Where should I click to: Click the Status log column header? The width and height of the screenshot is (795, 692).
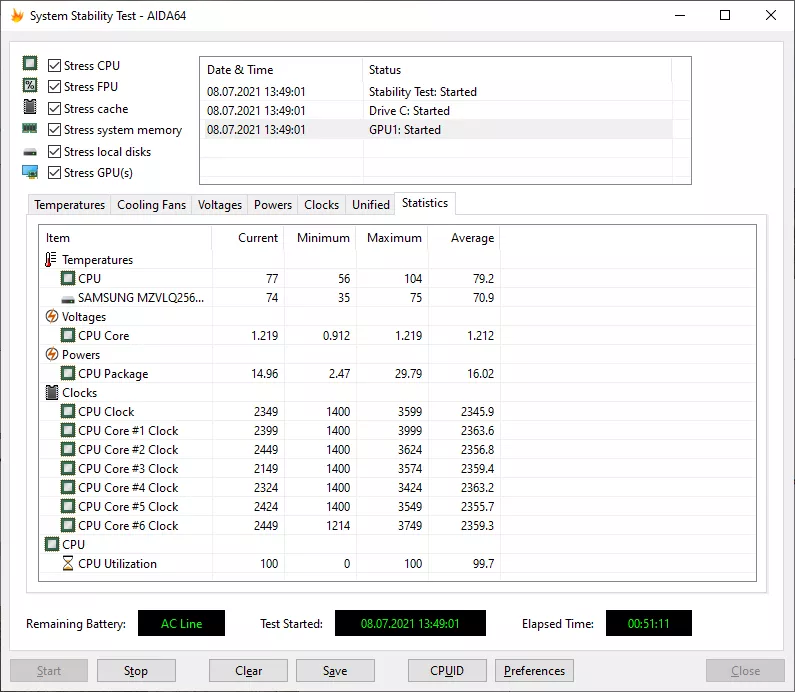(x=517, y=69)
